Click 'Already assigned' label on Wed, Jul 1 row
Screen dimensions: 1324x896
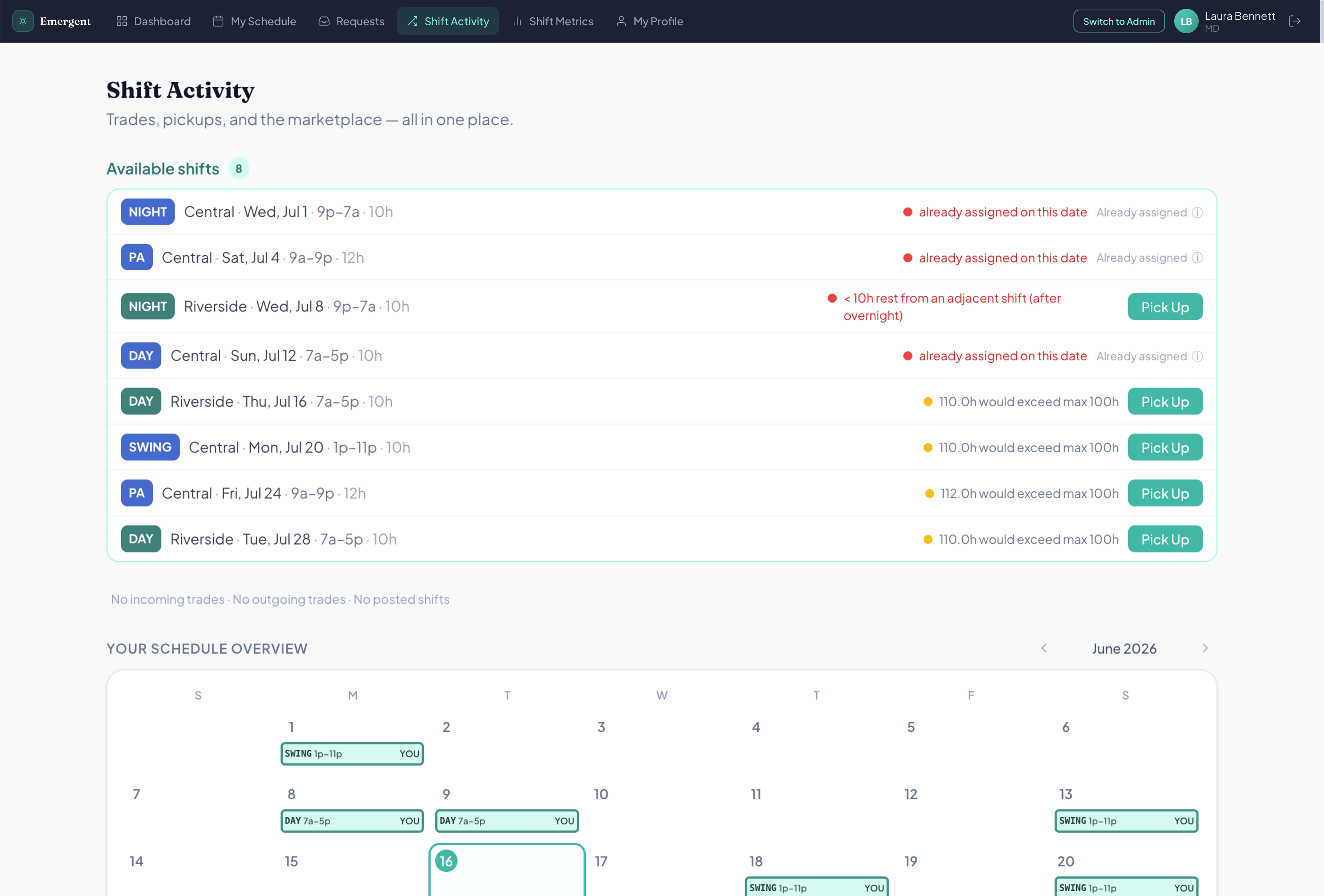click(1142, 213)
